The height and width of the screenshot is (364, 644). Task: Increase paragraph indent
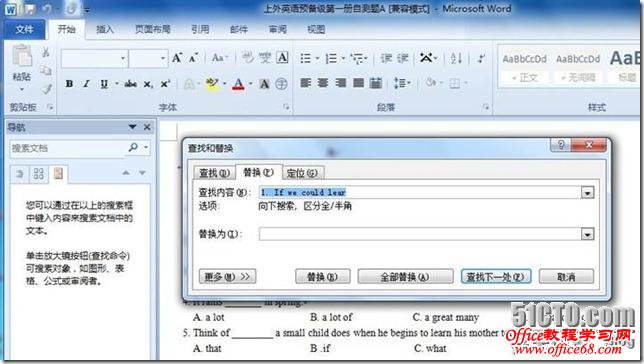402,58
